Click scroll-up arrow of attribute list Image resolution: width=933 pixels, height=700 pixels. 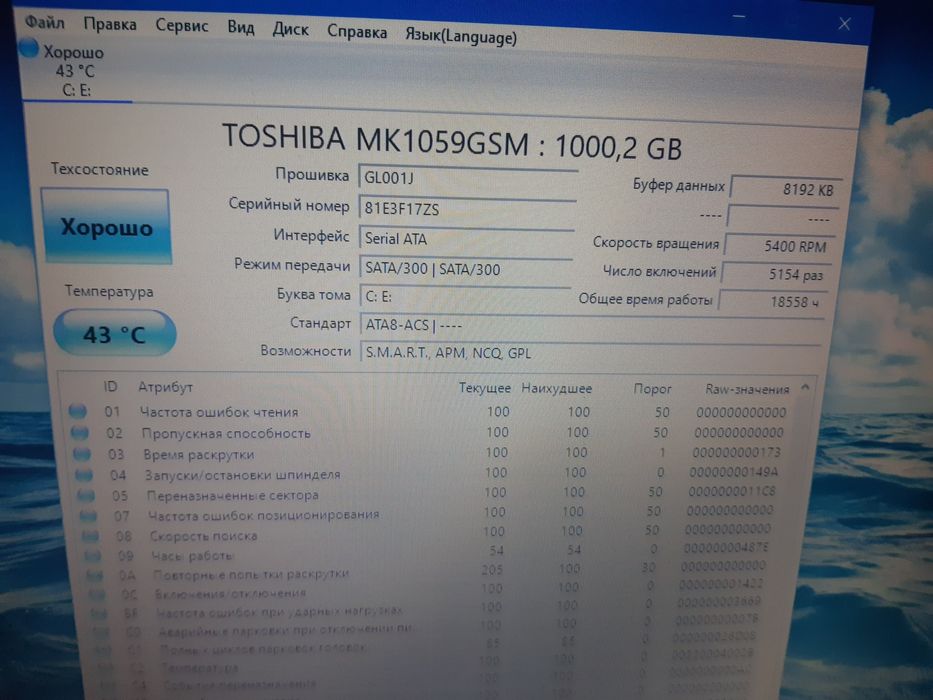805,388
